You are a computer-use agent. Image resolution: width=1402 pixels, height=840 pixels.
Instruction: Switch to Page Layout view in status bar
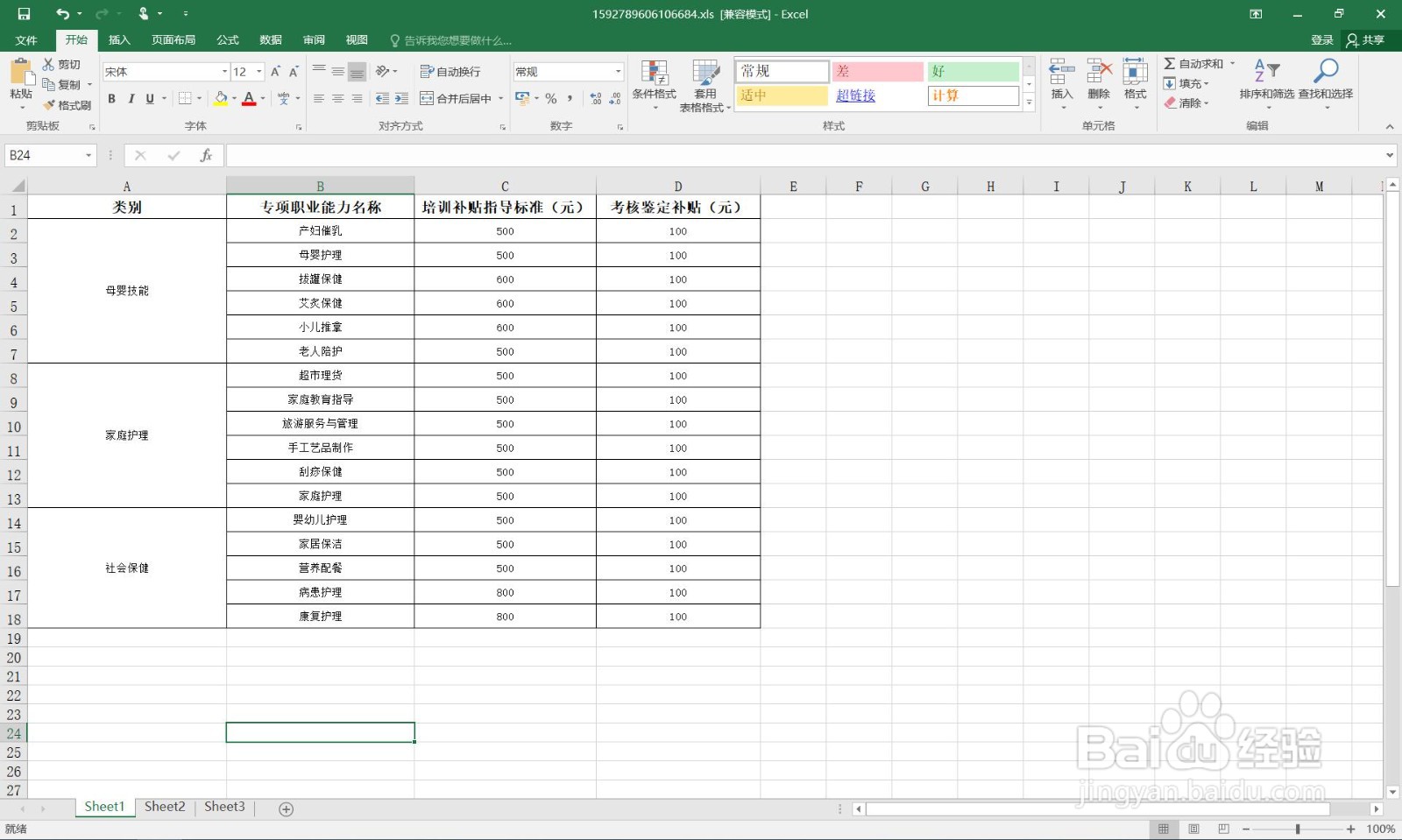click(1193, 829)
